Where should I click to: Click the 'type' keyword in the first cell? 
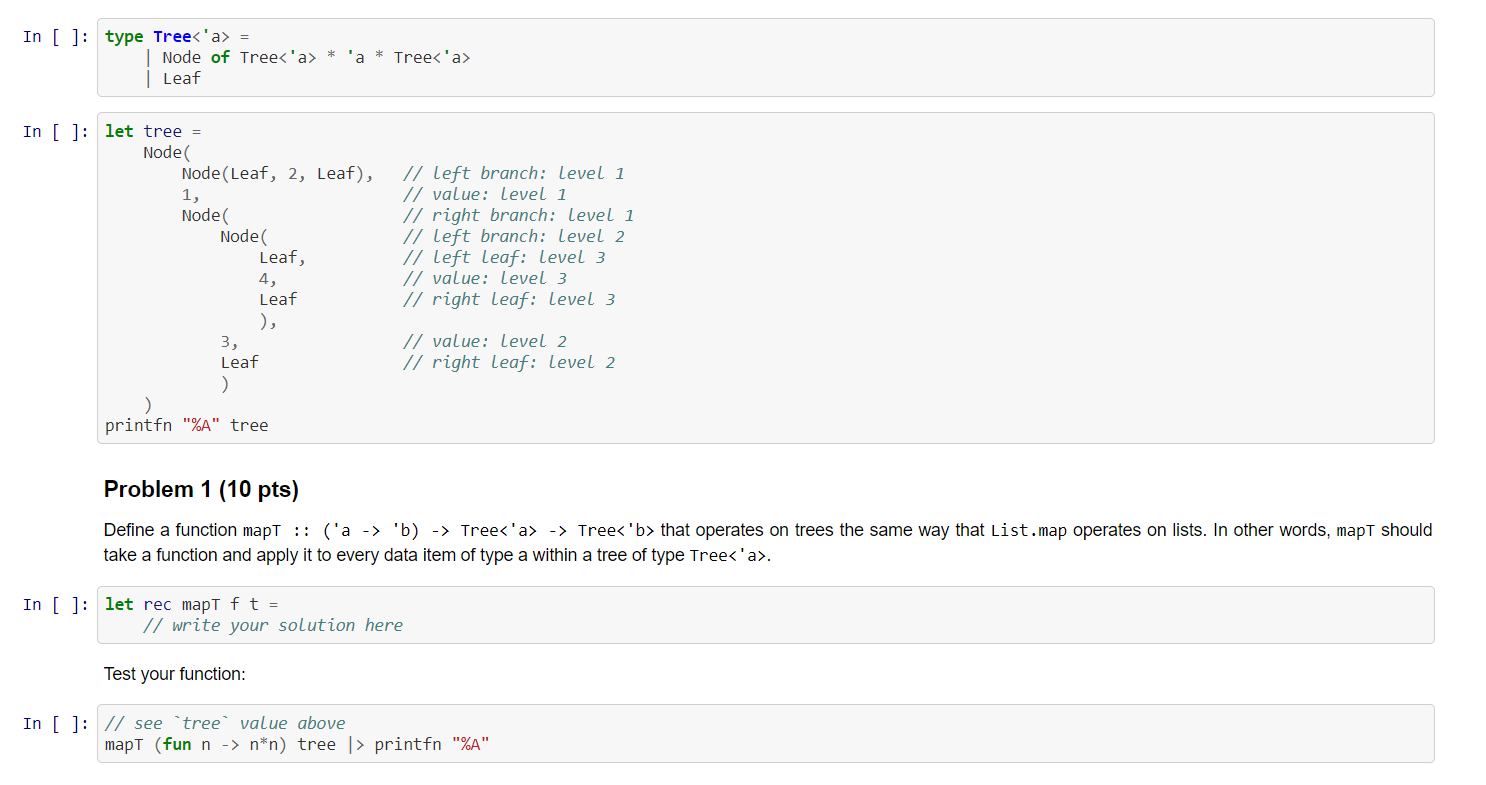124,36
